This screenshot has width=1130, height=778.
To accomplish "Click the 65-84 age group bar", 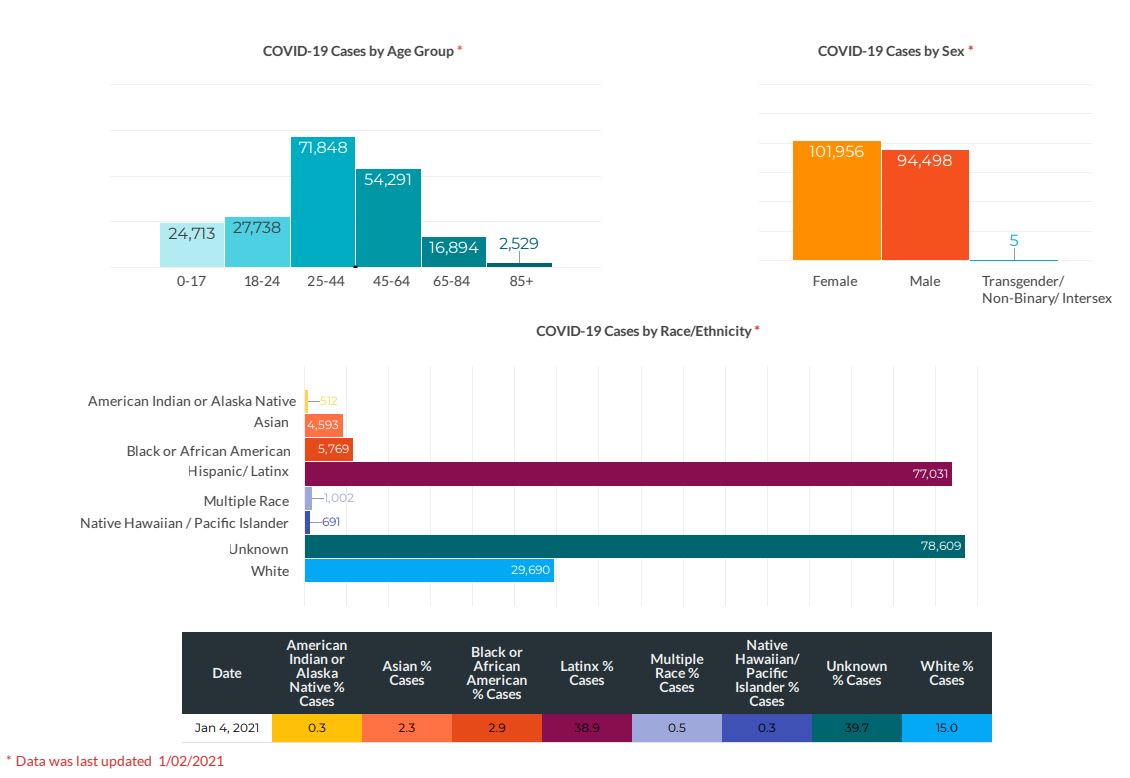I will [453, 252].
